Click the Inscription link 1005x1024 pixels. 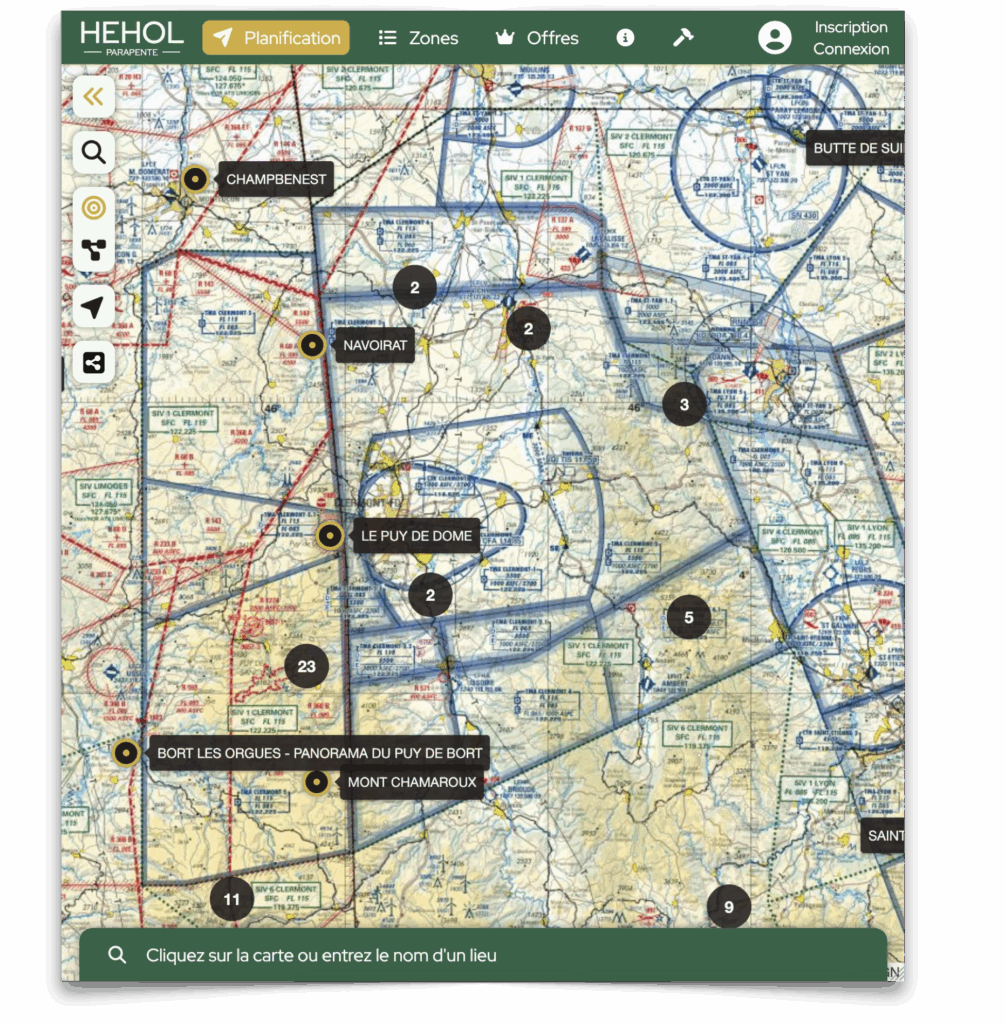pyautogui.click(x=851, y=27)
